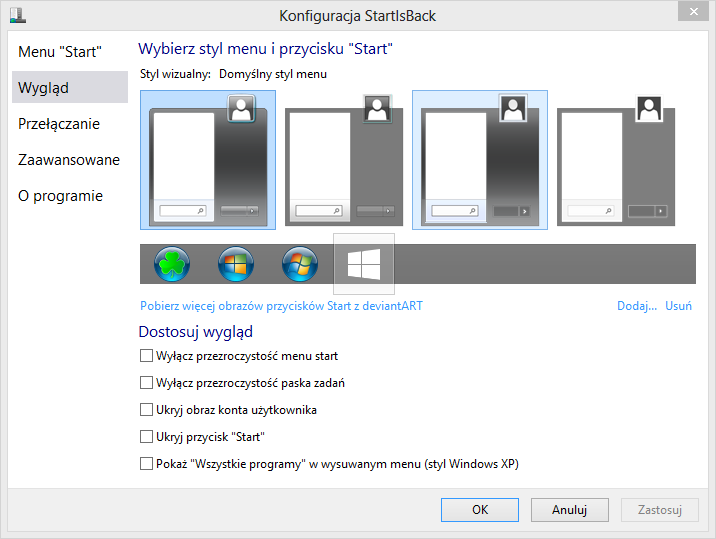Click the Domyślny styl menu text

[273, 74]
